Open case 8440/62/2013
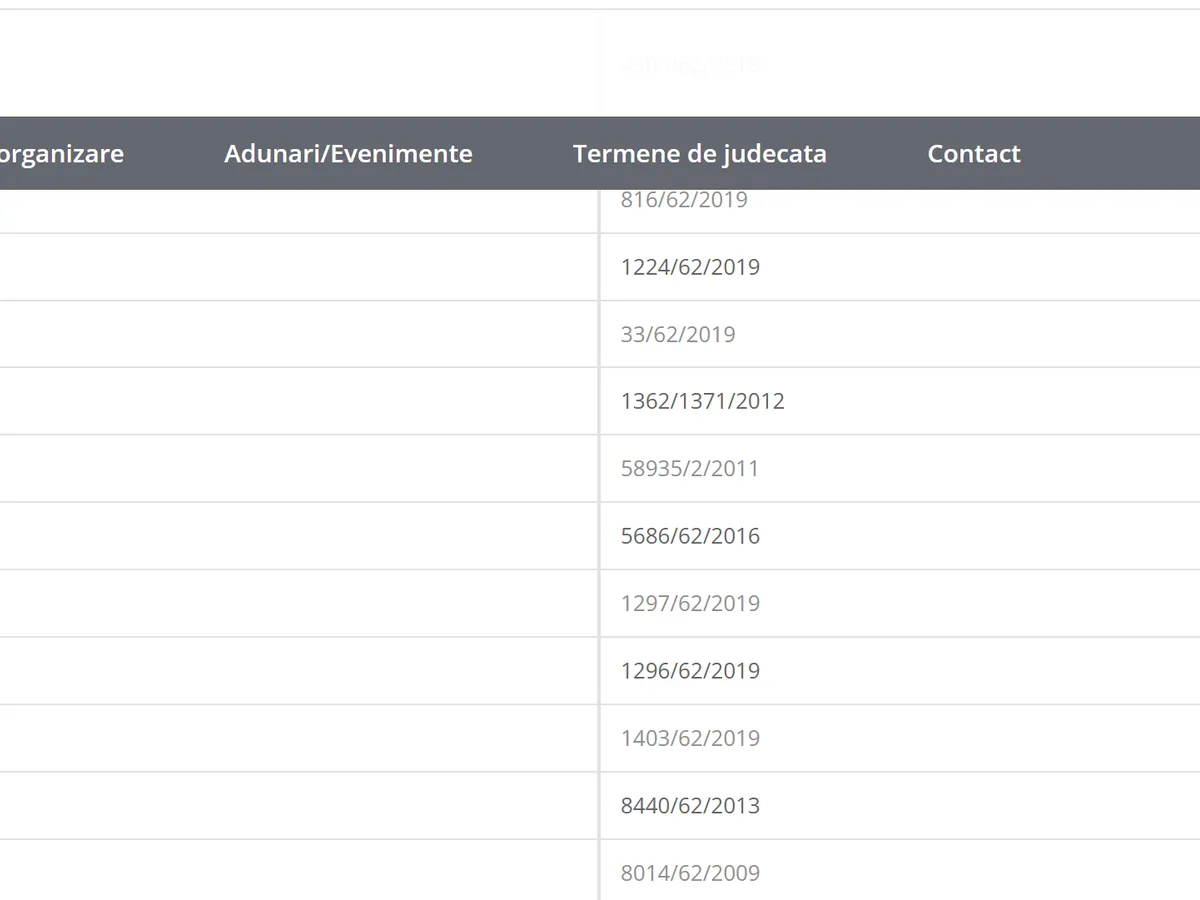The image size is (1200, 900). click(x=690, y=805)
